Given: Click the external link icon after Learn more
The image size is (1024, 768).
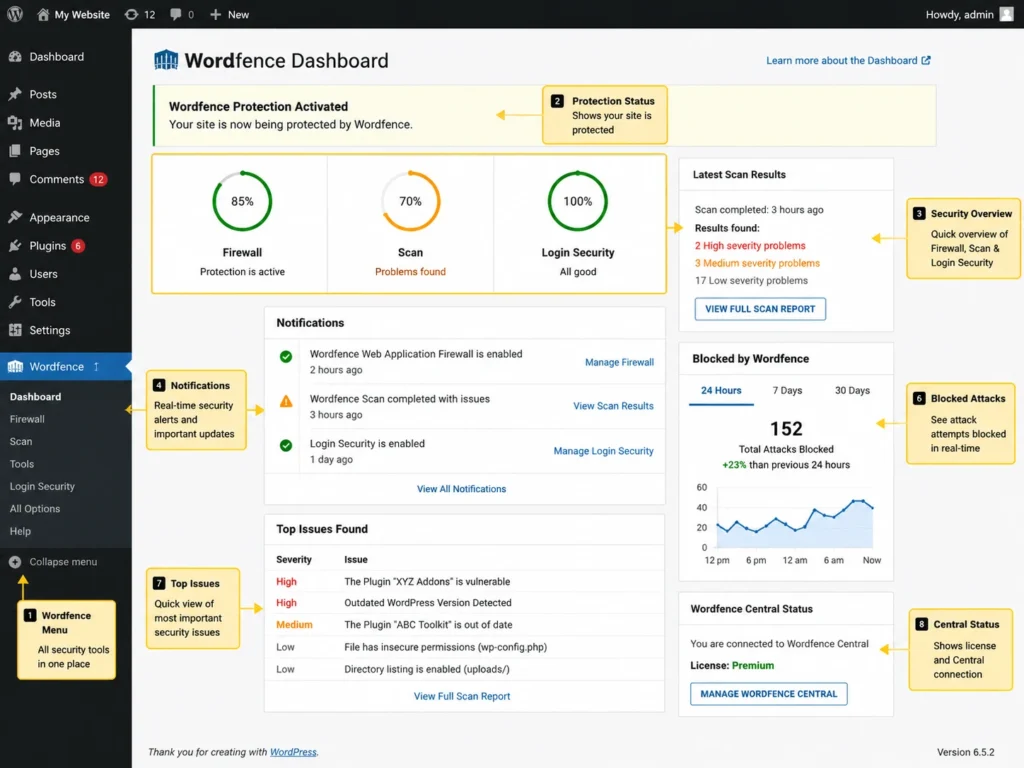Looking at the screenshot, I should [926, 60].
